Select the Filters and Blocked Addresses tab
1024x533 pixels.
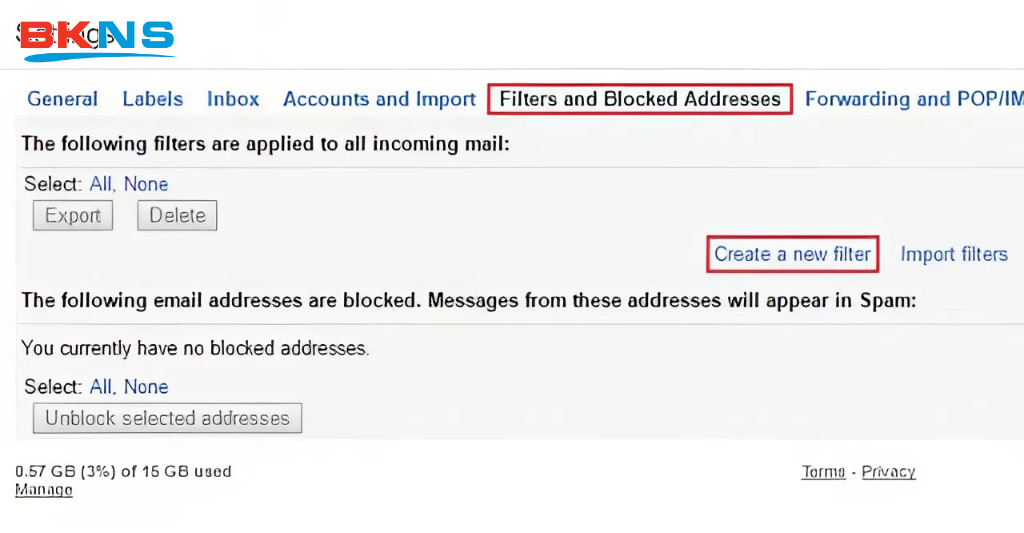pyautogui.click(x=640, y=99)
